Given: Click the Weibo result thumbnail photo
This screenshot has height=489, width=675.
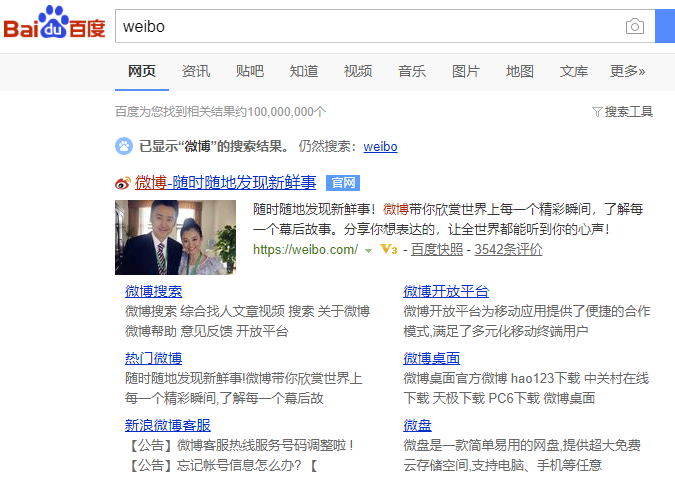Looking at the screenshot, I should (175, 237).
